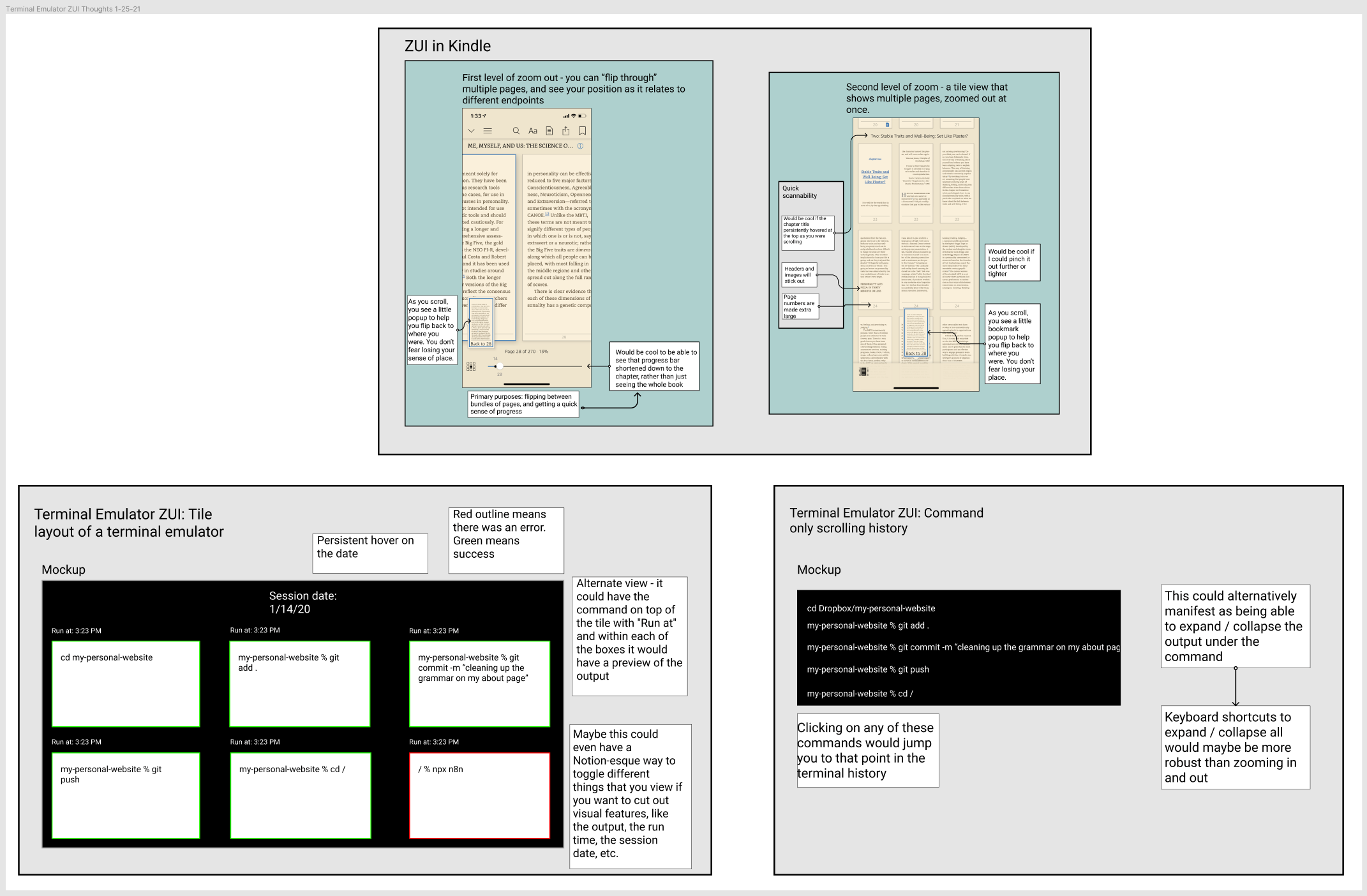Open the hamburger menu in Kindle toolbar
The height and width of the screenshot is (896, 1367).
pyautogui.click(x=488, y=131)
